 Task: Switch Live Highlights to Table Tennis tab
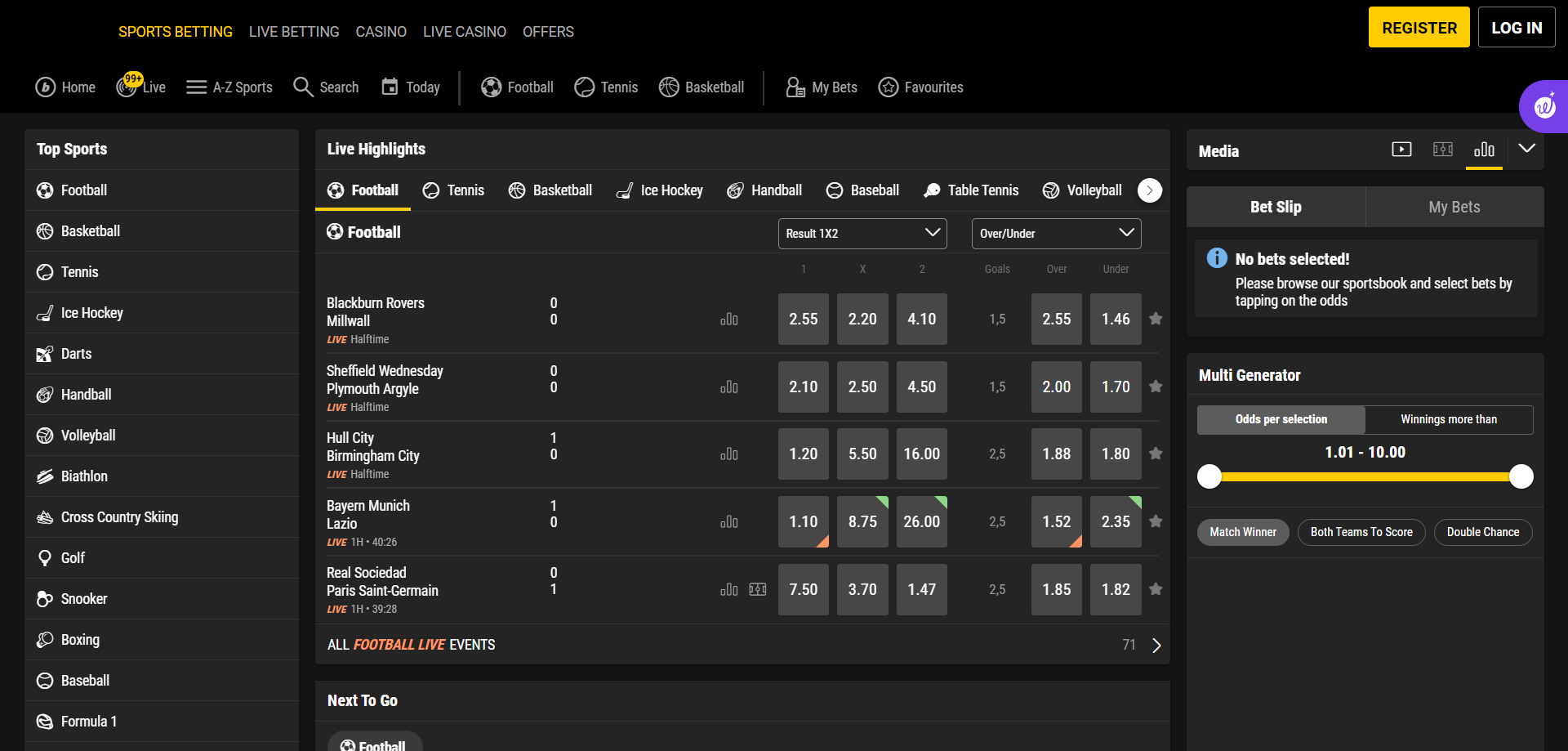(x=971, y=190)
